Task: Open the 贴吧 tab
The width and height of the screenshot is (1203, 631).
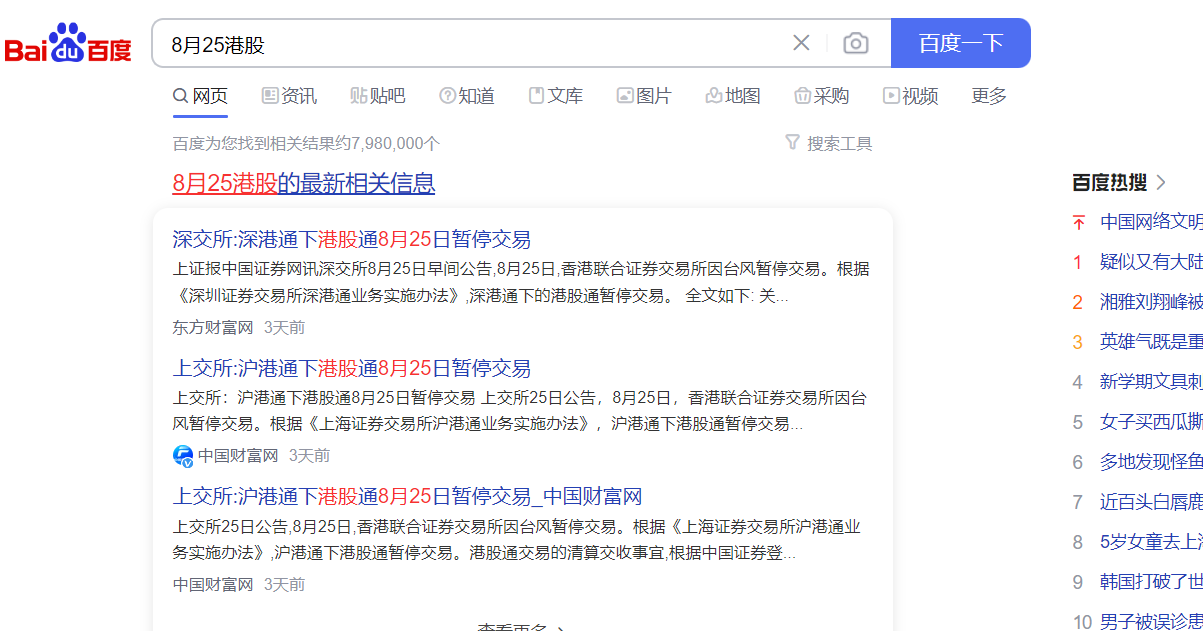Action: (378, 96)
